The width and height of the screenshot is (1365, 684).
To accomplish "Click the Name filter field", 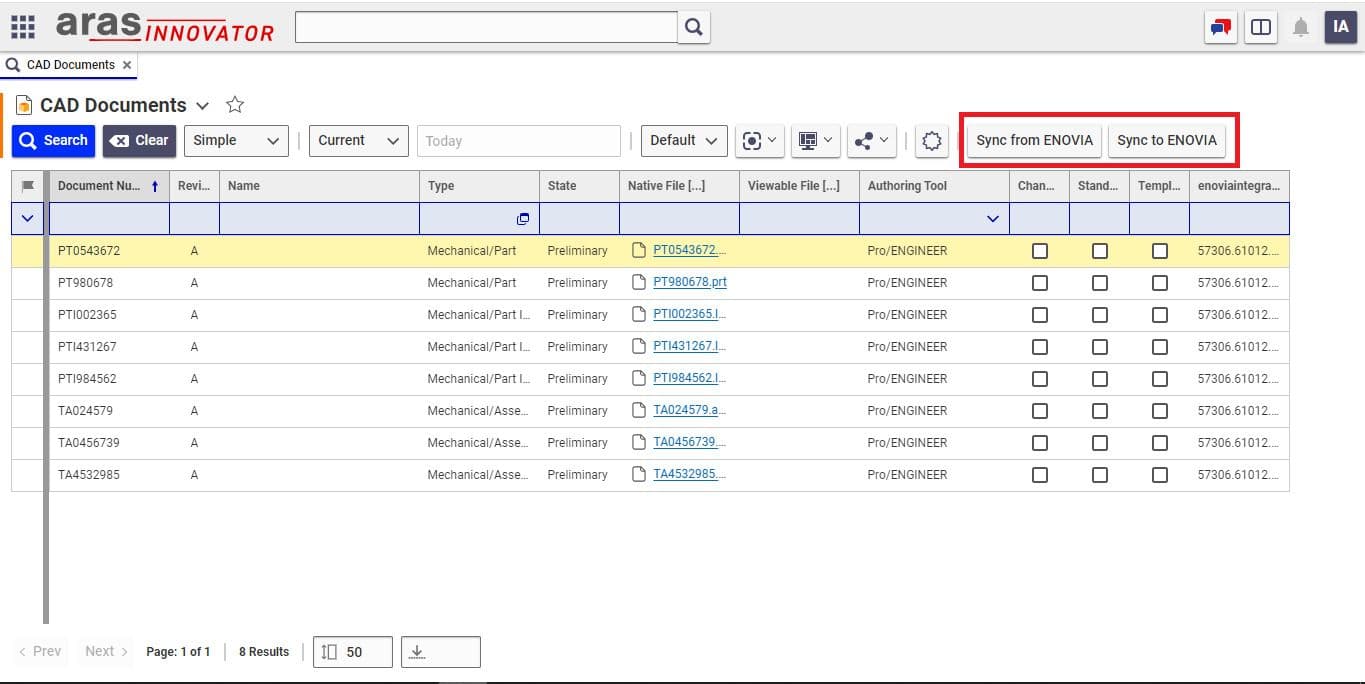I will [x=319, y=219].
